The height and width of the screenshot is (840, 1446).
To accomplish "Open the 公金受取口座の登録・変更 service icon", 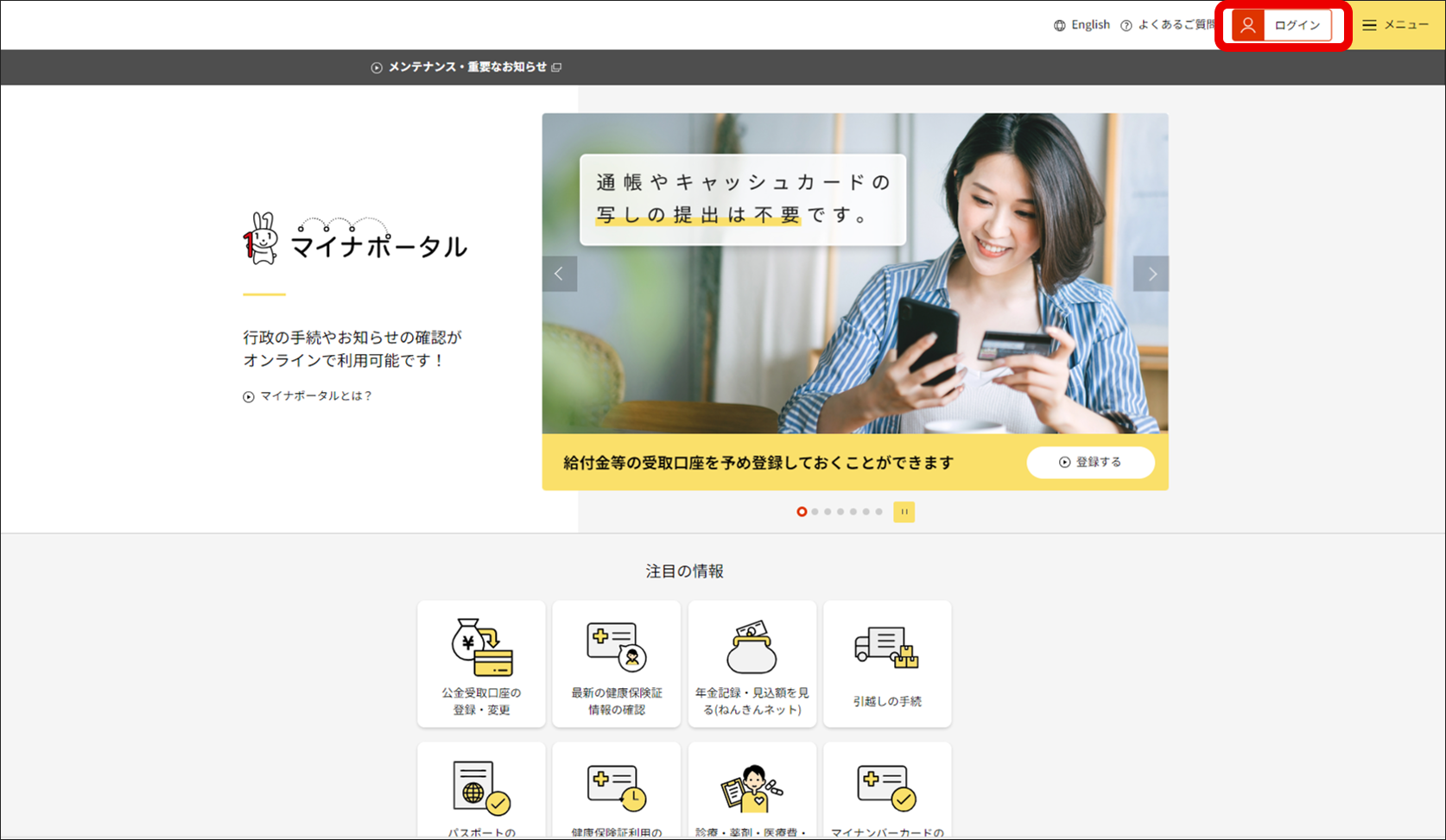I will pos(480,664).
